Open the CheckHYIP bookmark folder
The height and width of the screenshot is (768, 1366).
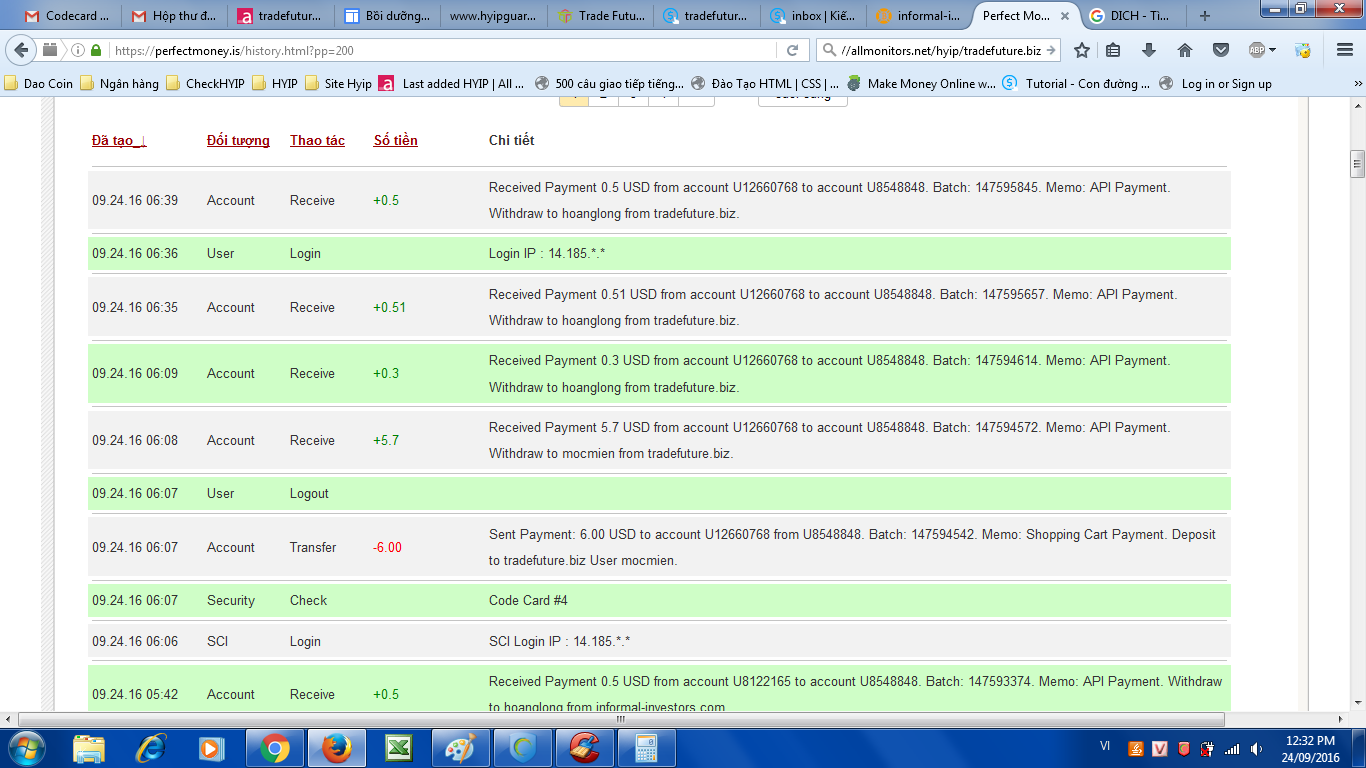click(x=205, y=84)
